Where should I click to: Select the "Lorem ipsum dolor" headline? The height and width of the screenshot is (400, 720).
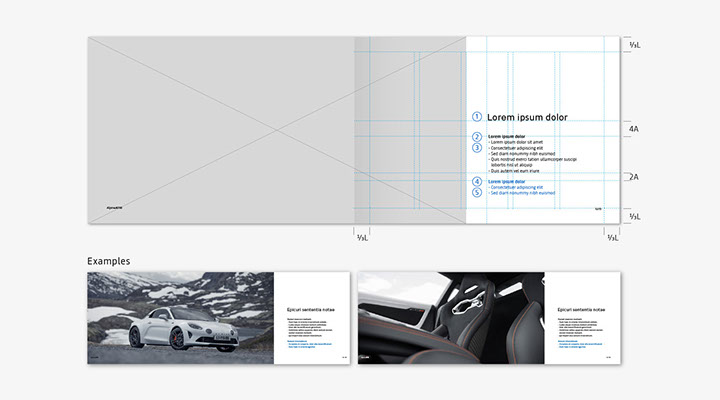click(528, 117)
